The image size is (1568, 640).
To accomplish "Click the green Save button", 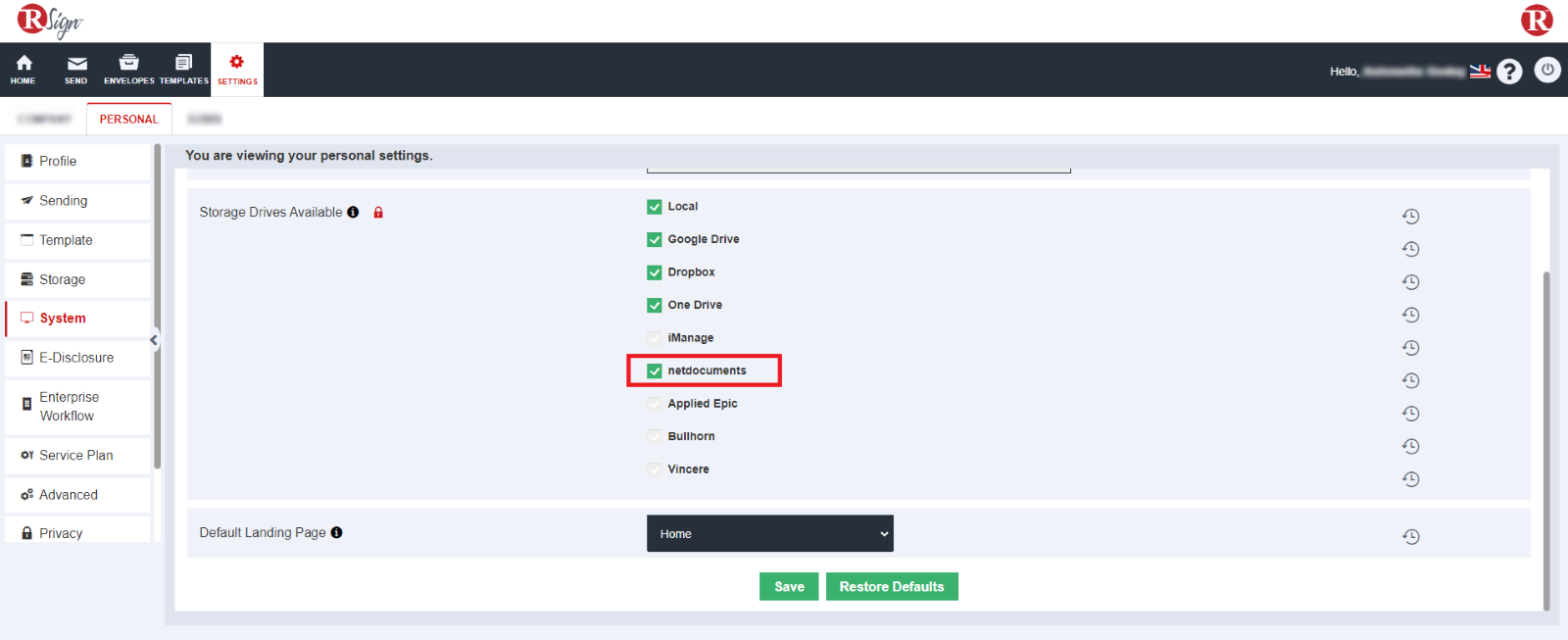I will click(x=789, y=586).
